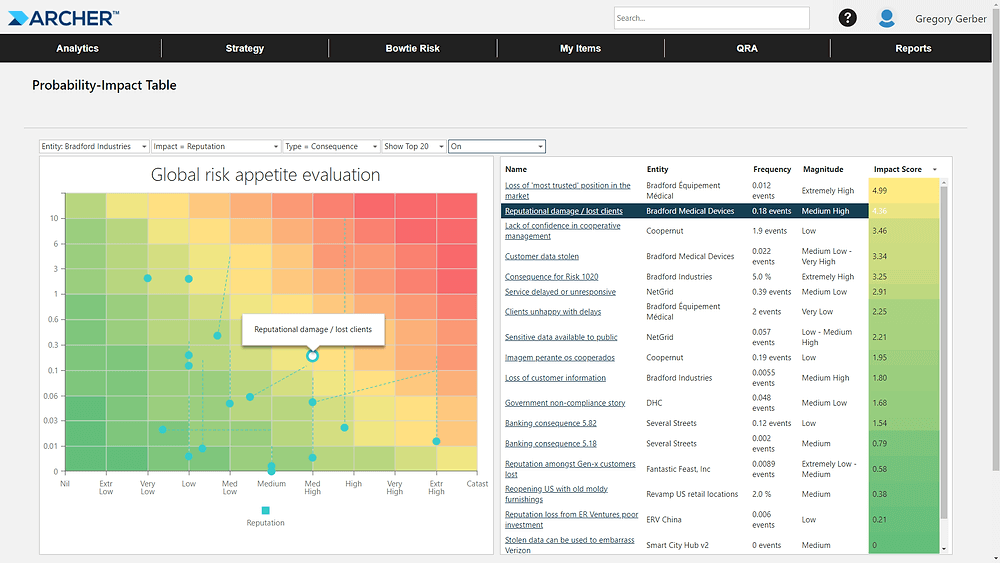
Task: Sort by the Frequency column header
Action: pyautogui.click(x=772, y=170)
